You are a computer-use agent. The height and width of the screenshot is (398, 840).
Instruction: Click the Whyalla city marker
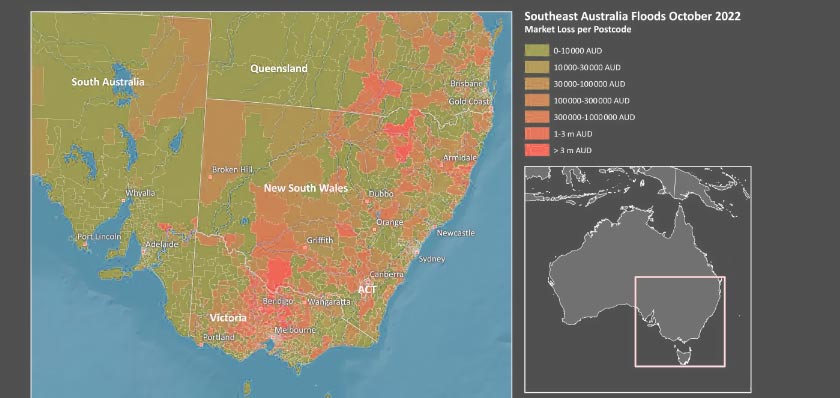(124, 200)
